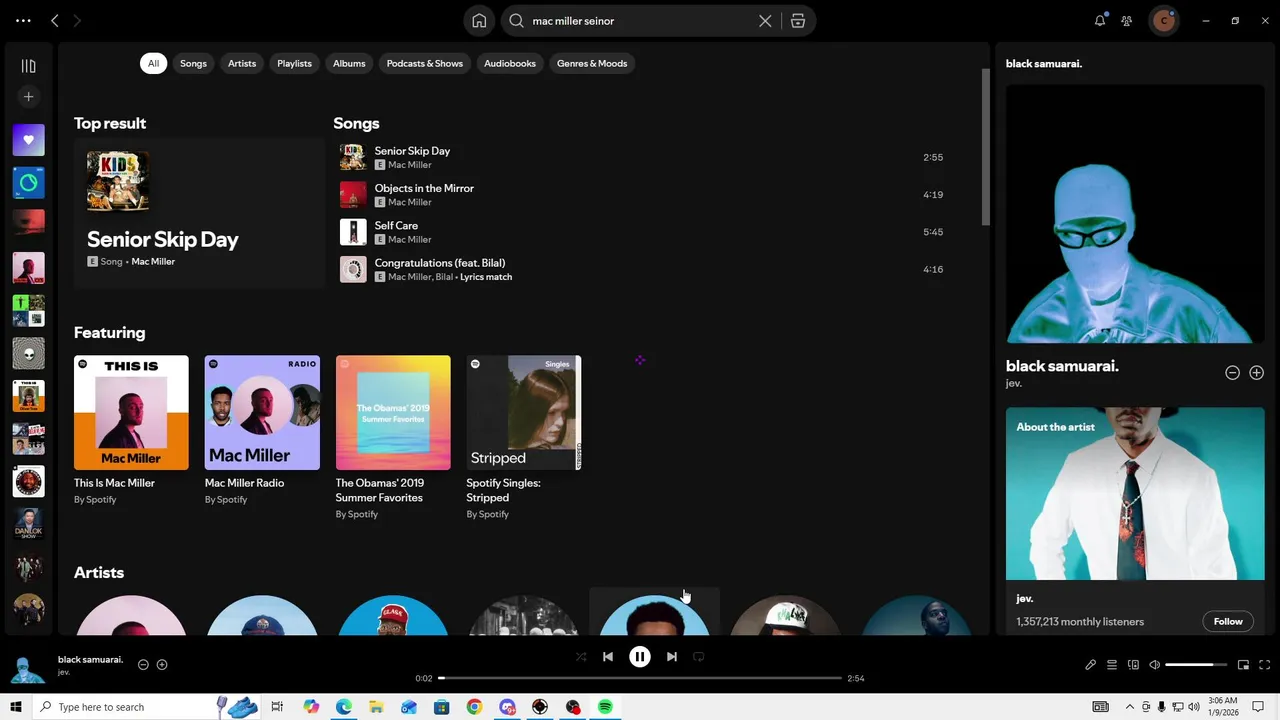Open Google Chrome from the taskbar
The width and height of the screenshot is (1280, 720).
click(x=474, y=707)
